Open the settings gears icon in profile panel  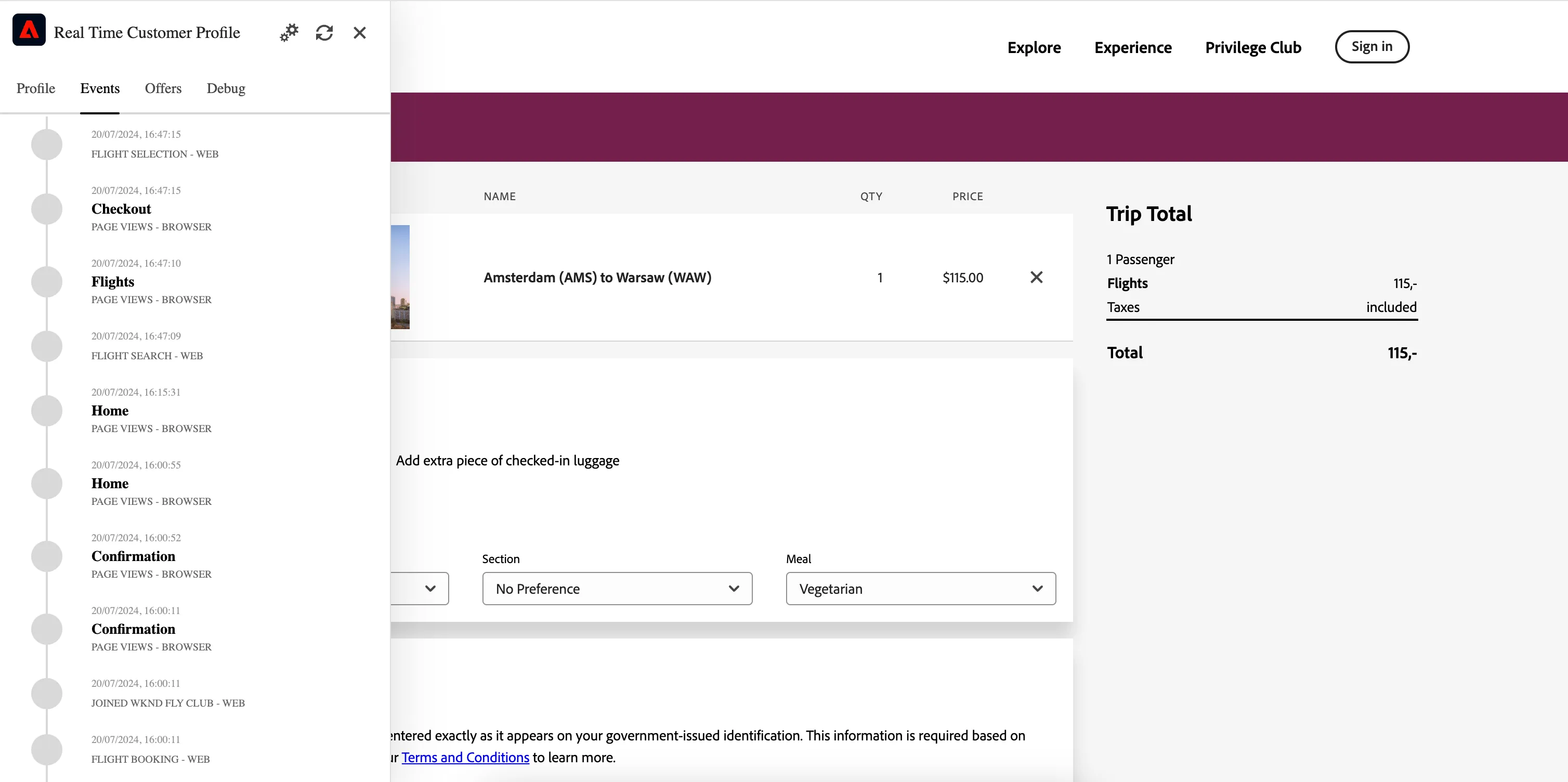(289, 32)
